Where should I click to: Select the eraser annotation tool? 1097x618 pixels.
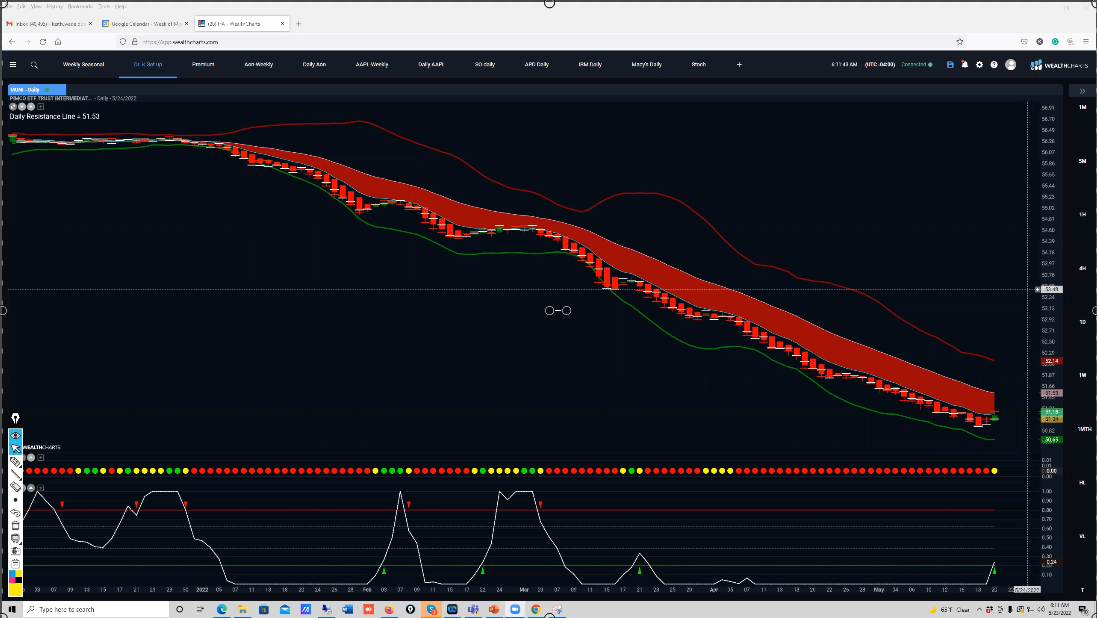15,486
